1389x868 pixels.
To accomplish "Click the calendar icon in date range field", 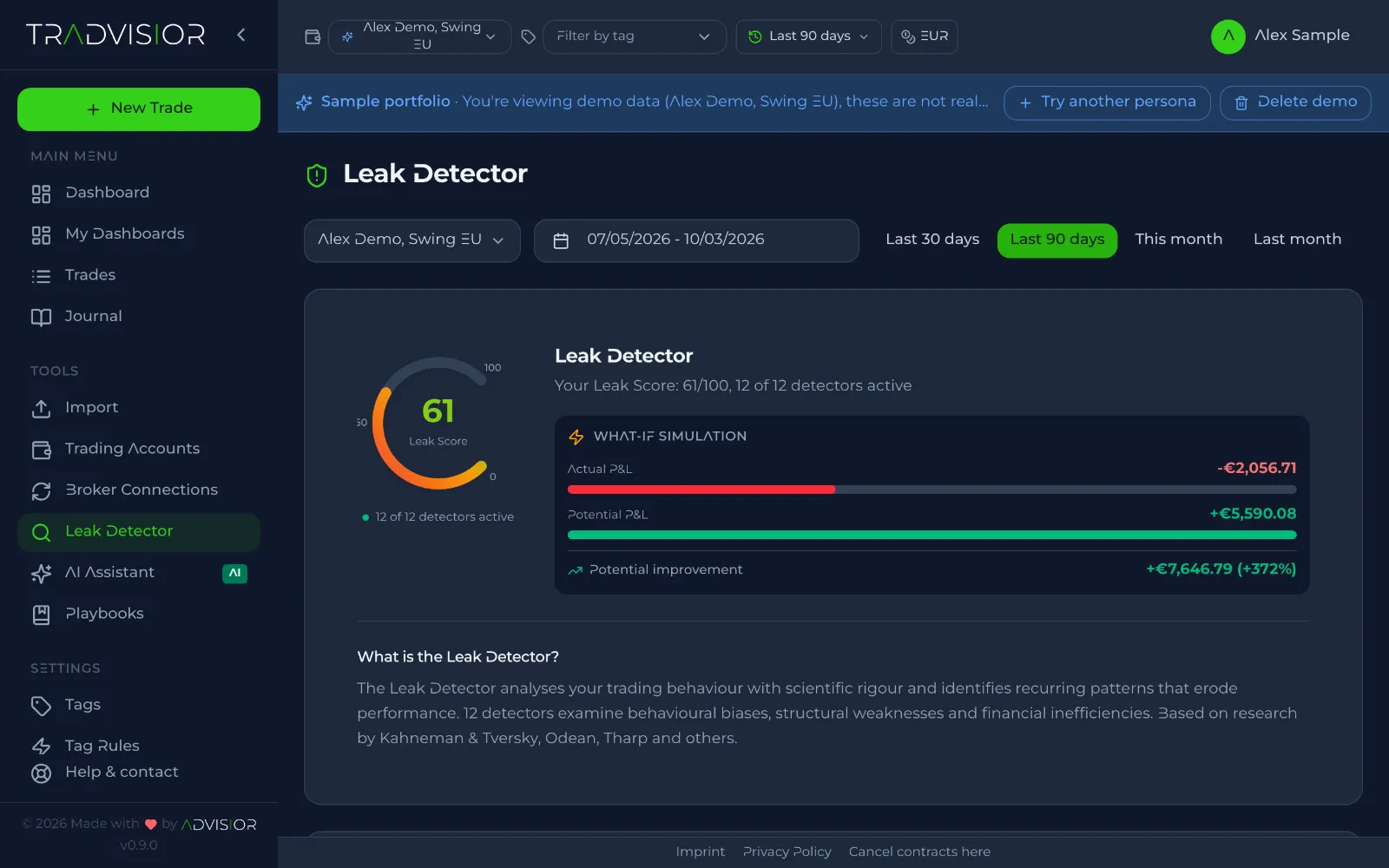I will coord(561,240).
